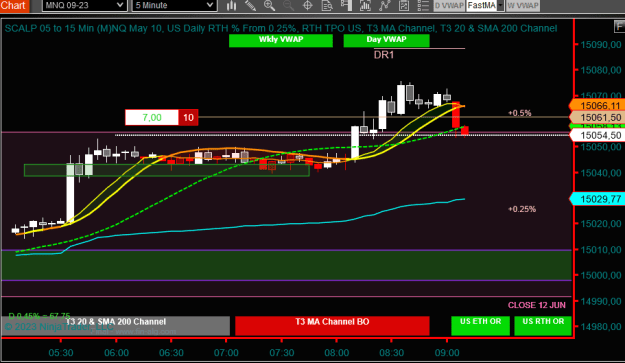
Task: Open the 5 Minute interval dropdown
Action: pos(174,5)
